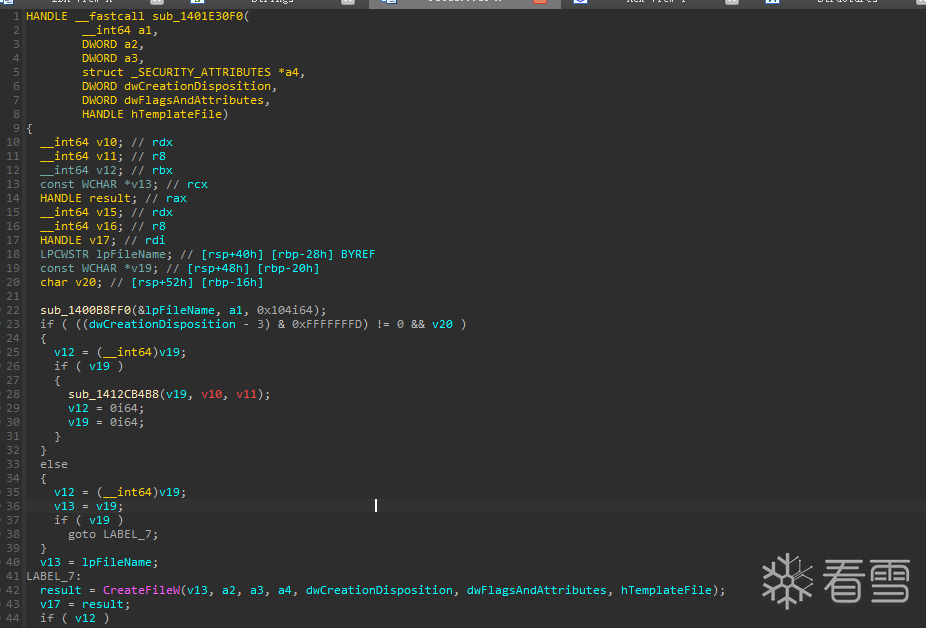Screen dimensions: 926x628
Task: Open the Structures tab
Action: pyautogui.click(x=847, y=2)
